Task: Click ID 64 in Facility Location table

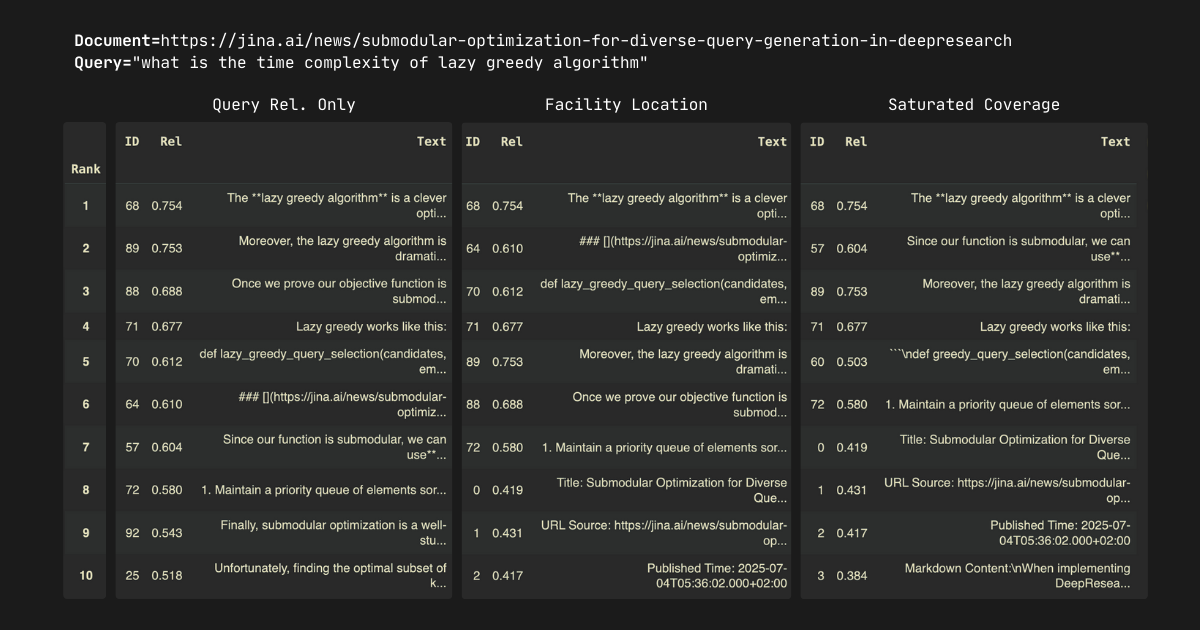Action: 473,248
